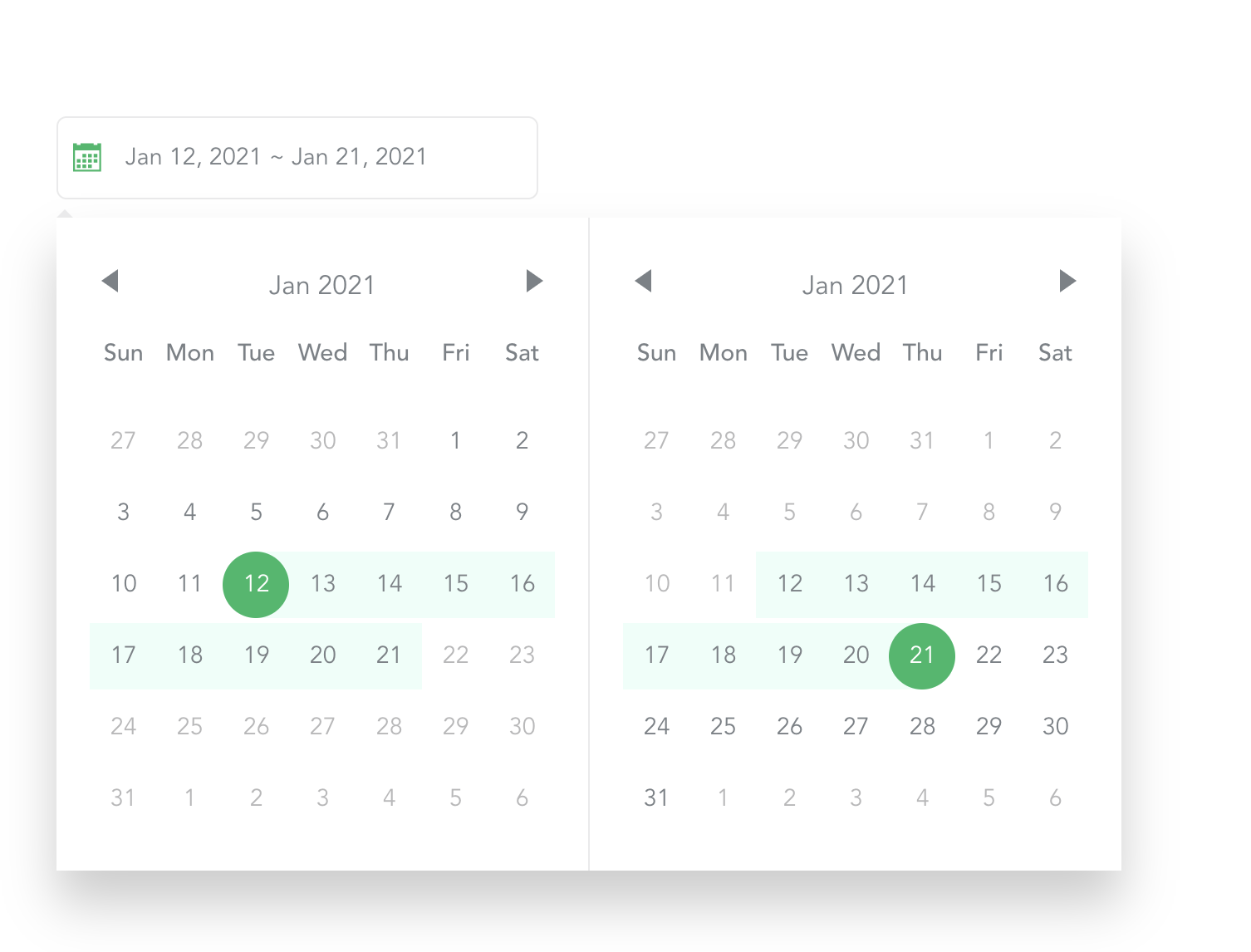Image resolution: width=1251 pixels, height=952 pixels.
Task: Click the green calendar icon in date field
Action: pos(87,157)
